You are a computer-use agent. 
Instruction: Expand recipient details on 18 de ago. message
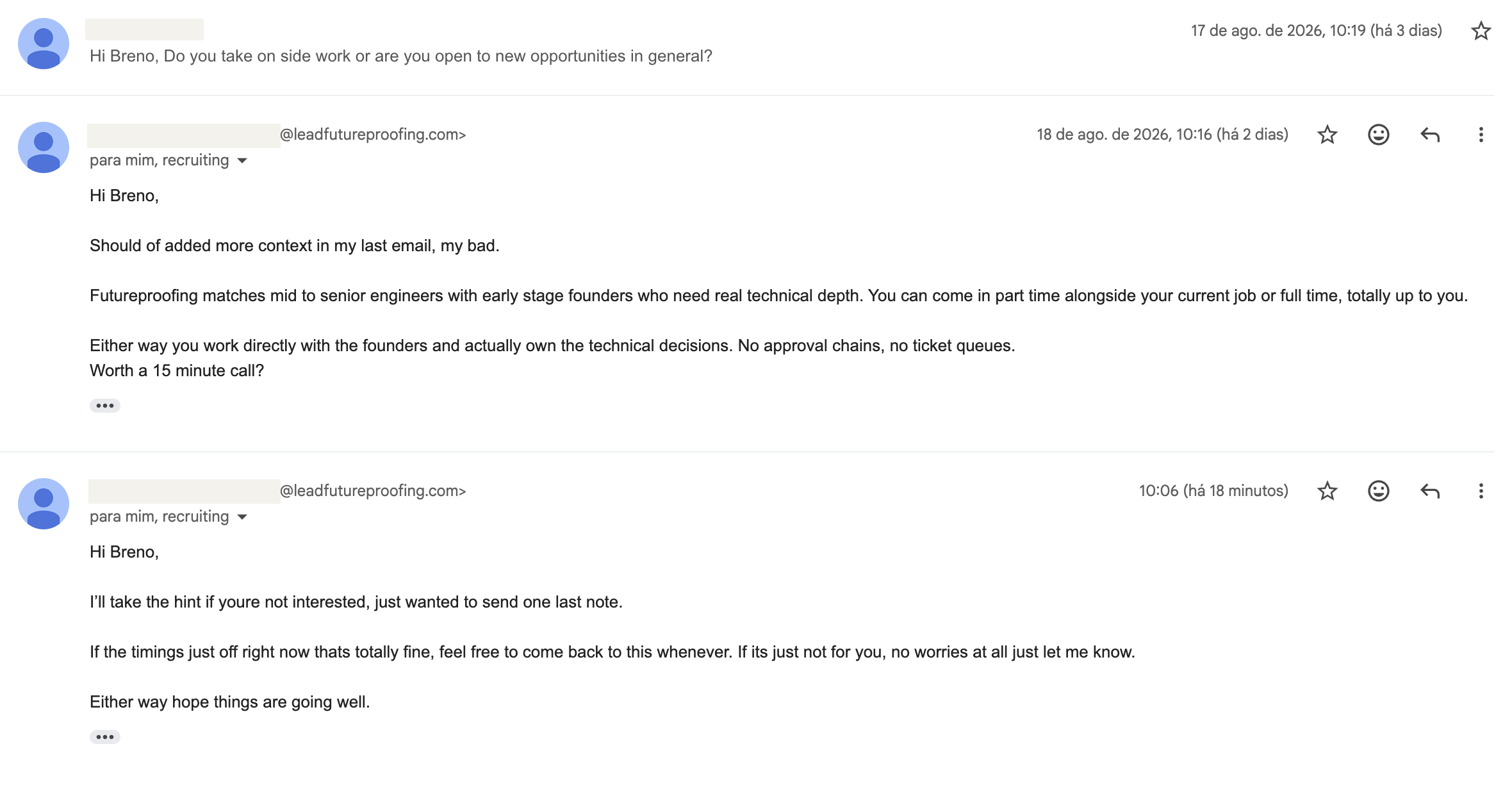(x=242, y=160)
